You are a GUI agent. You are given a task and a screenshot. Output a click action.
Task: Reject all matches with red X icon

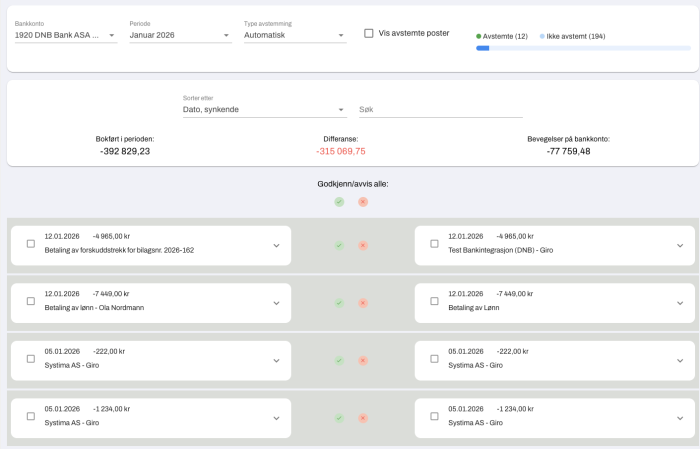pos(363,202)
